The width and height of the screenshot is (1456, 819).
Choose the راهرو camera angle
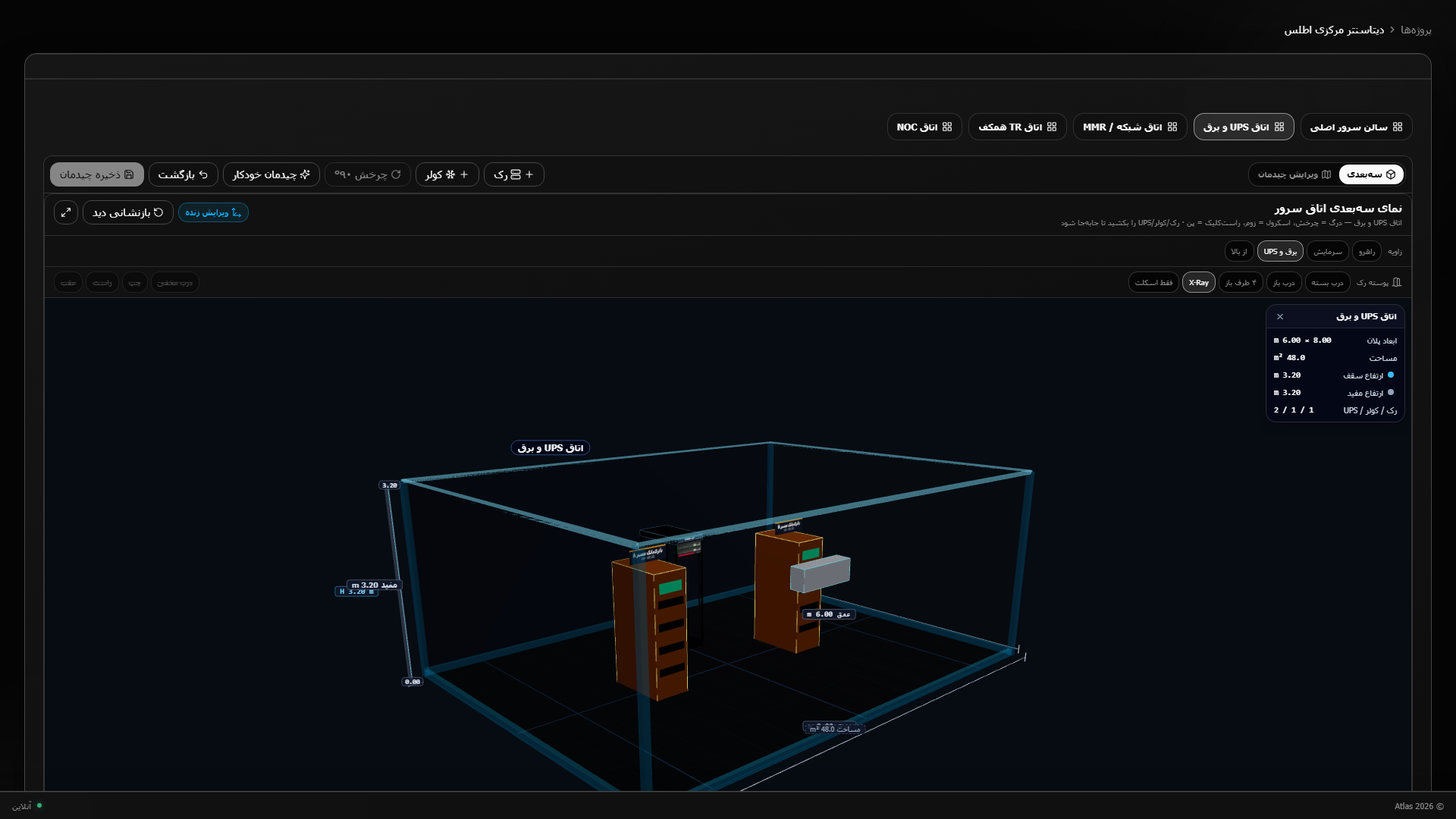click(1367, 251)
